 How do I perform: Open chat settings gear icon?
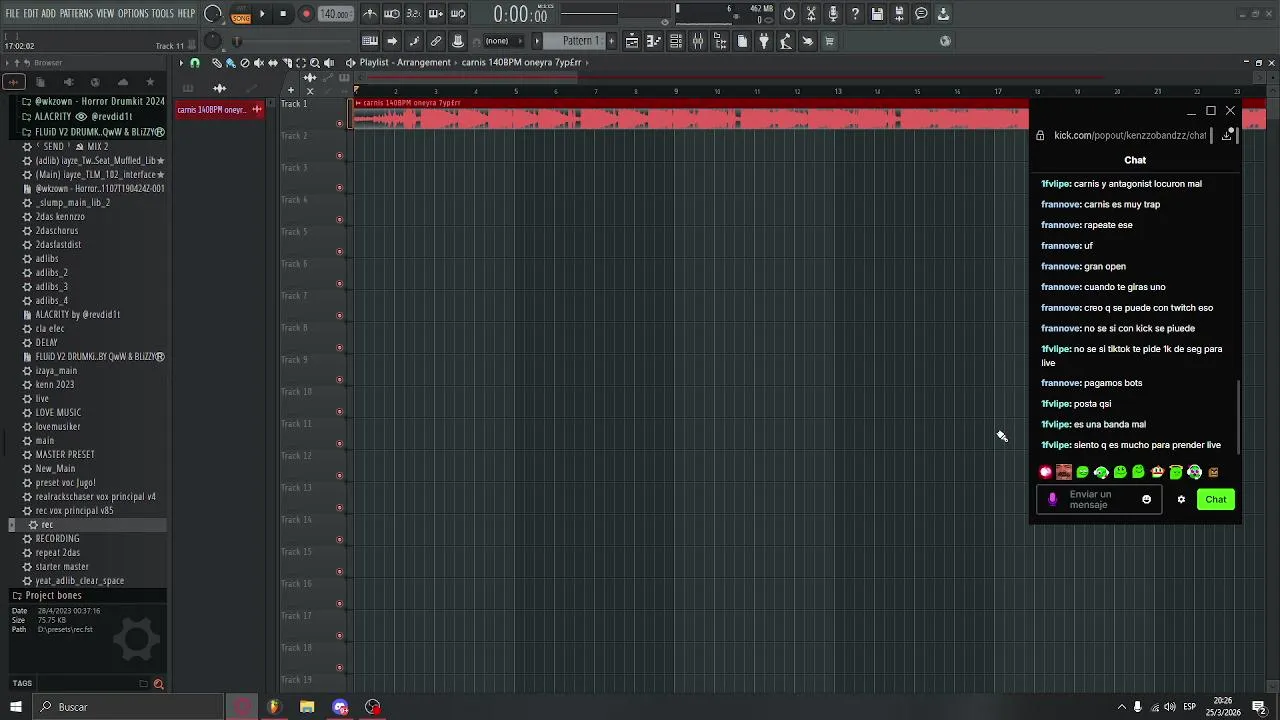(1181, 499)
